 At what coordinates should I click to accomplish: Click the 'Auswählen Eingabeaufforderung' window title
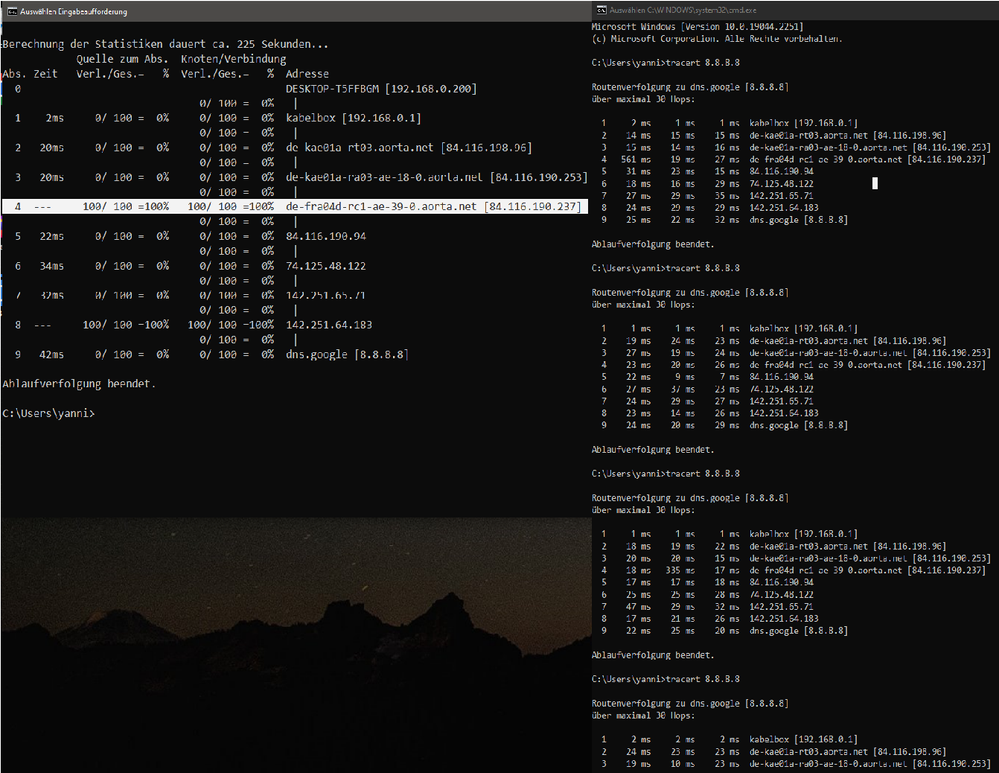(x=73, y=11)
